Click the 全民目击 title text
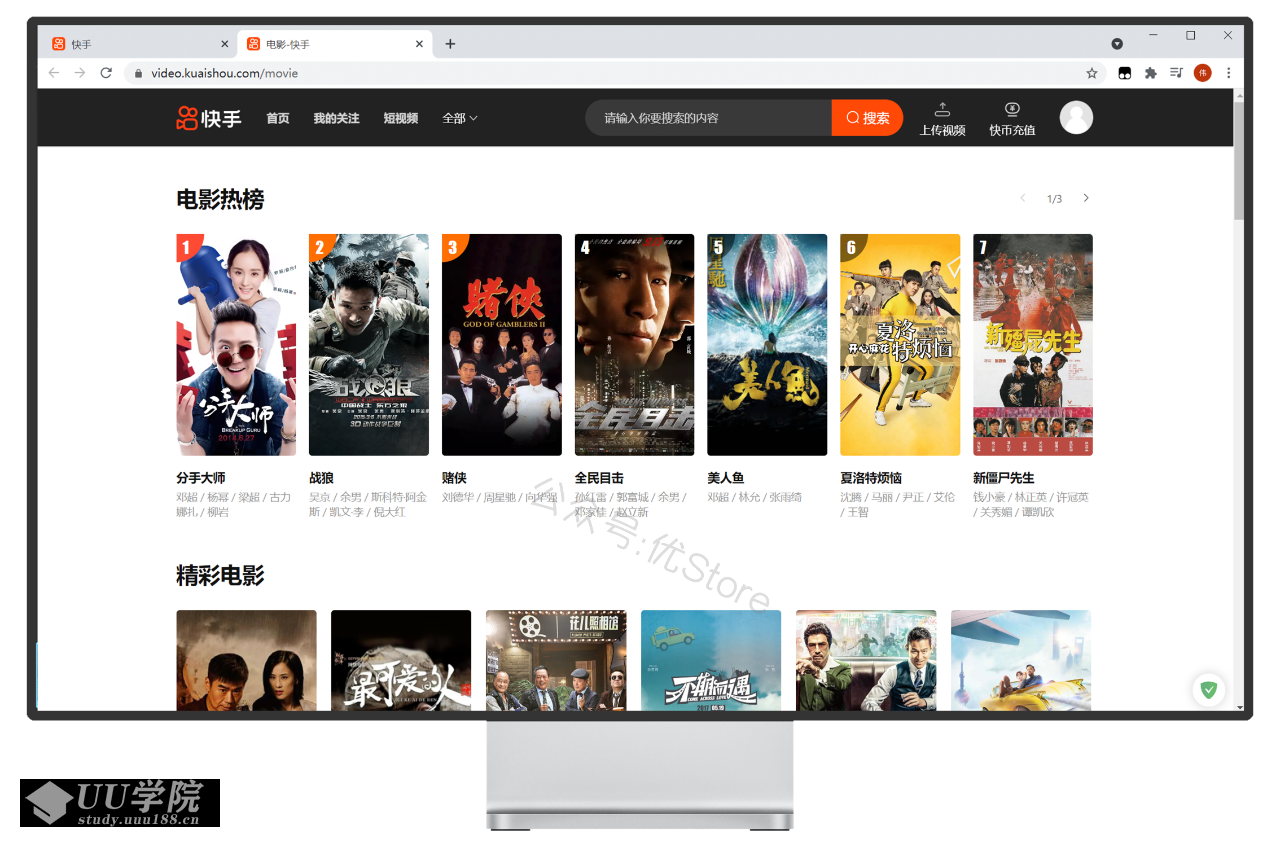Image resolution: width=1280 pixels, height=847 pixels. [x=599, y=478]
